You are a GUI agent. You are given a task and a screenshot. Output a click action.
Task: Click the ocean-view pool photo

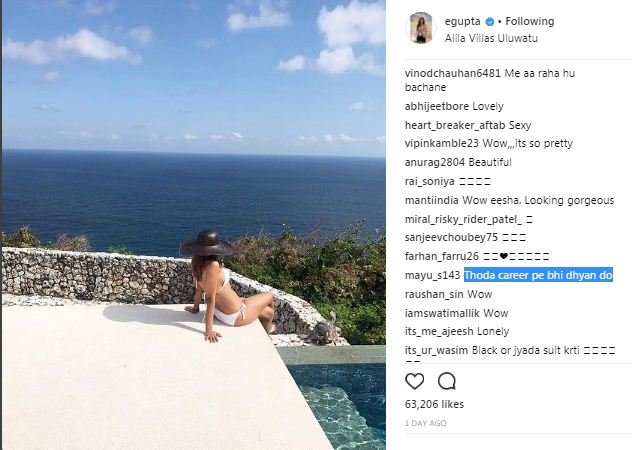point(192,225)
